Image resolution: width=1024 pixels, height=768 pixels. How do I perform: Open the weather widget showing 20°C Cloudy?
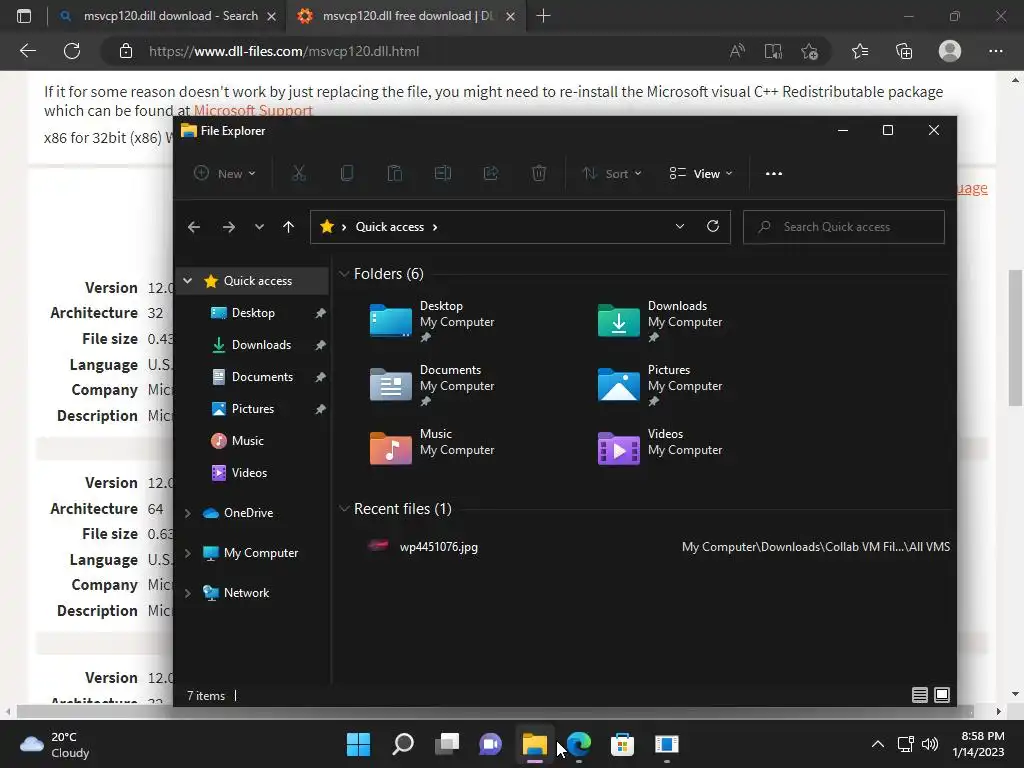[x=55, y=744]
